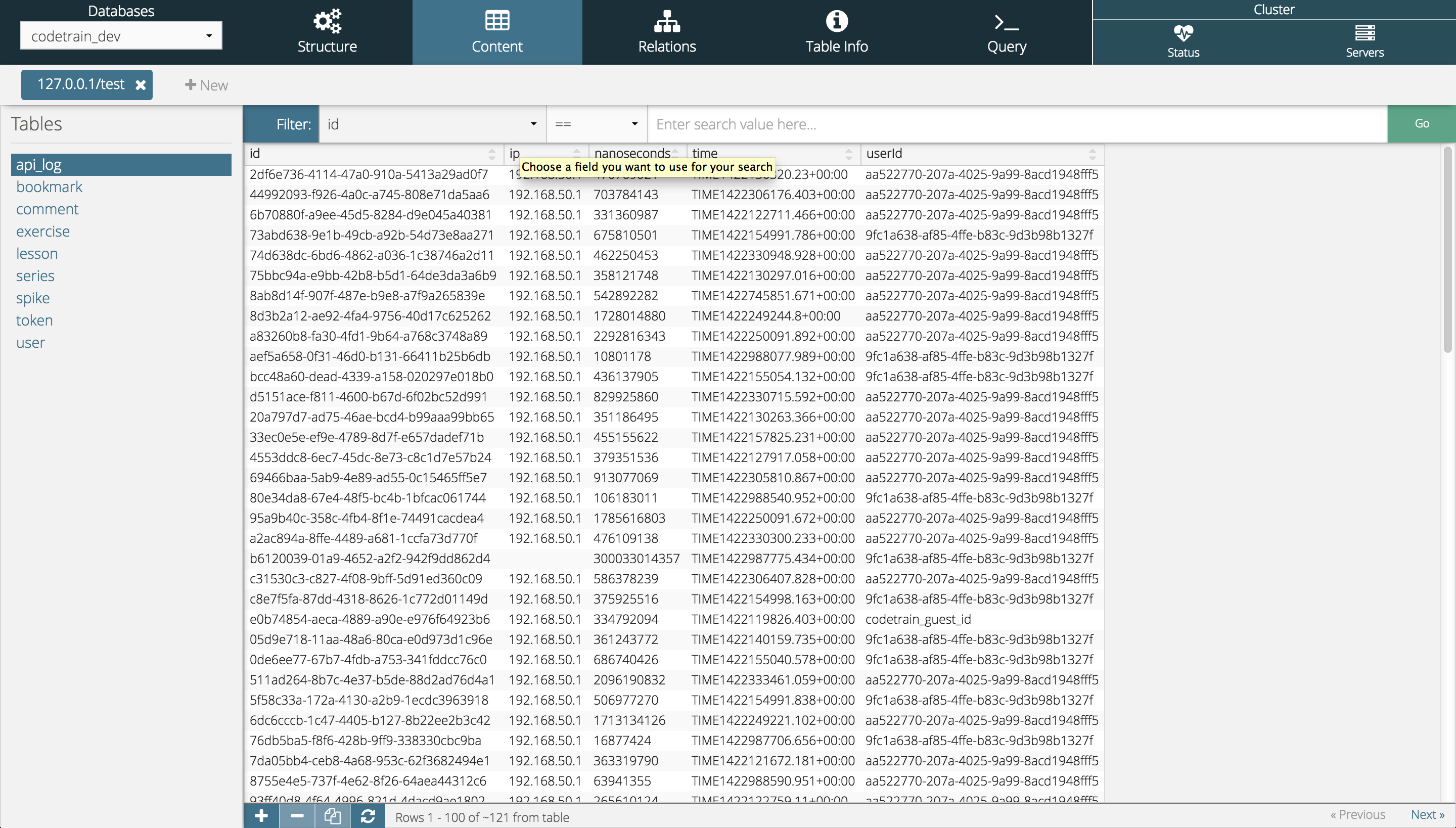Add a new row with plus icon
Screen dimensions: 1456x828
click(x=261, y=816)
